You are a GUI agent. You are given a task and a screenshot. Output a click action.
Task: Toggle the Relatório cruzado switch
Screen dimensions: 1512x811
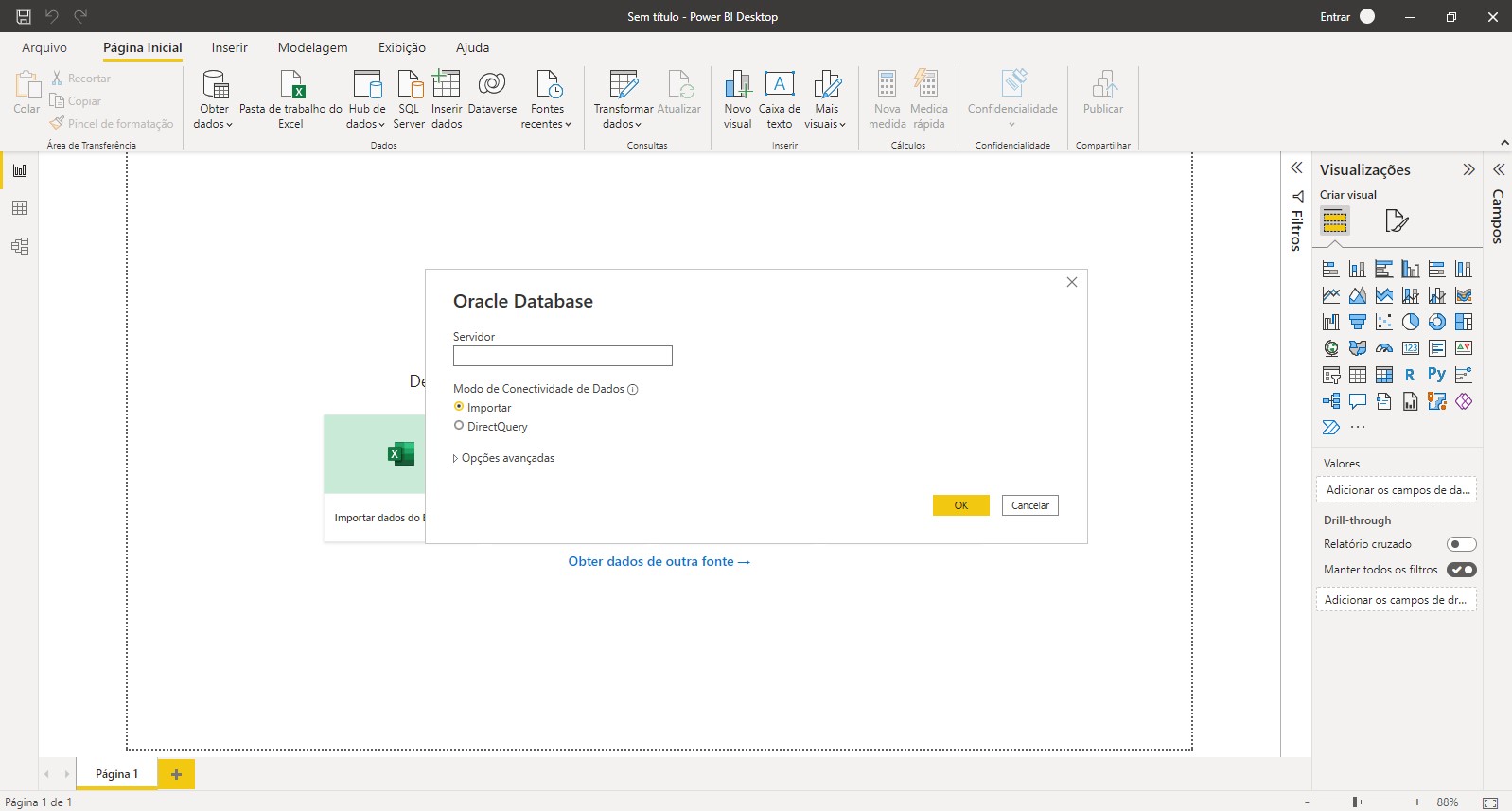[x=1462, y=544]
